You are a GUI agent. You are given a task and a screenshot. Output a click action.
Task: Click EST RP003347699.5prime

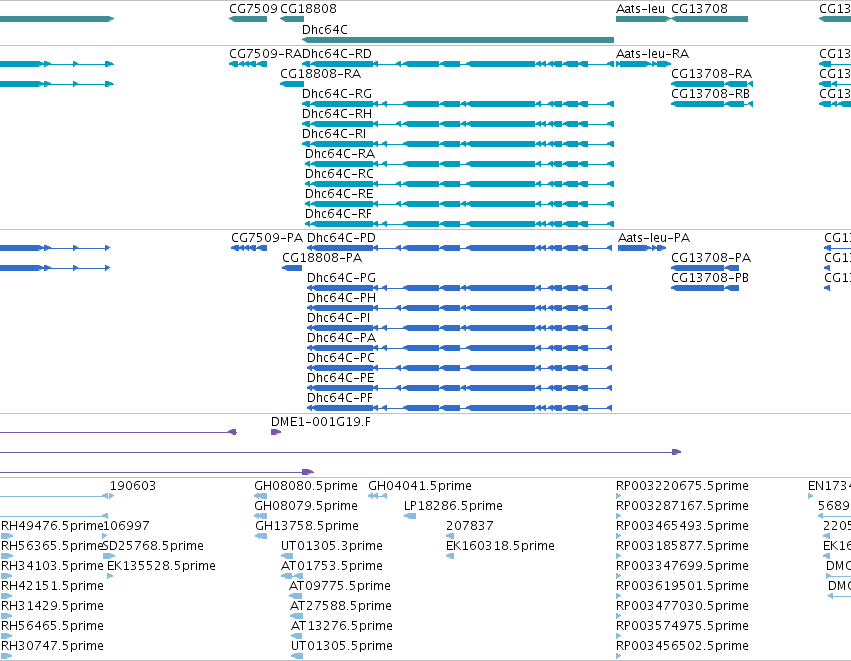682,566
